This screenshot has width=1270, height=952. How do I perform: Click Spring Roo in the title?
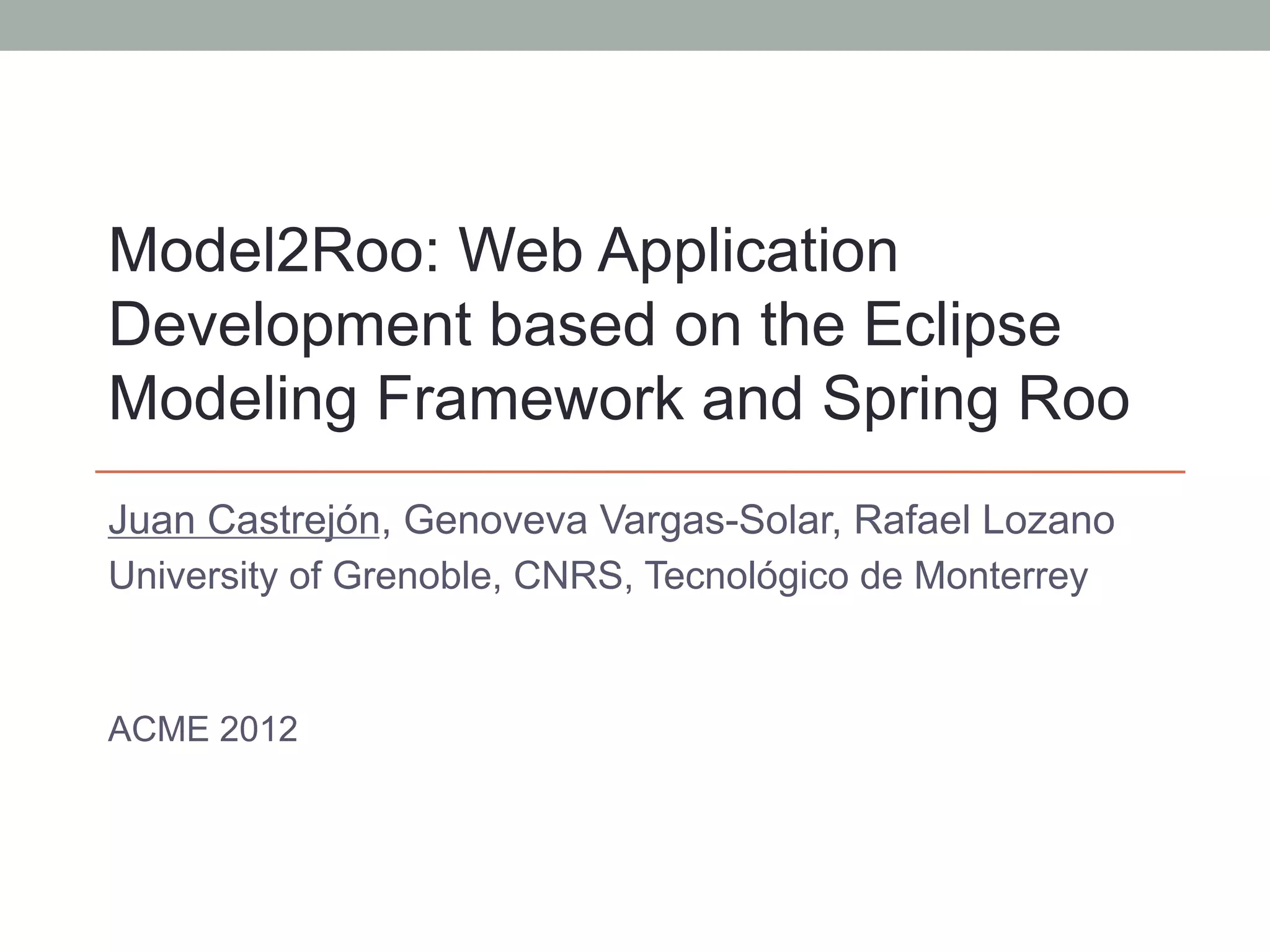(975, 399)
